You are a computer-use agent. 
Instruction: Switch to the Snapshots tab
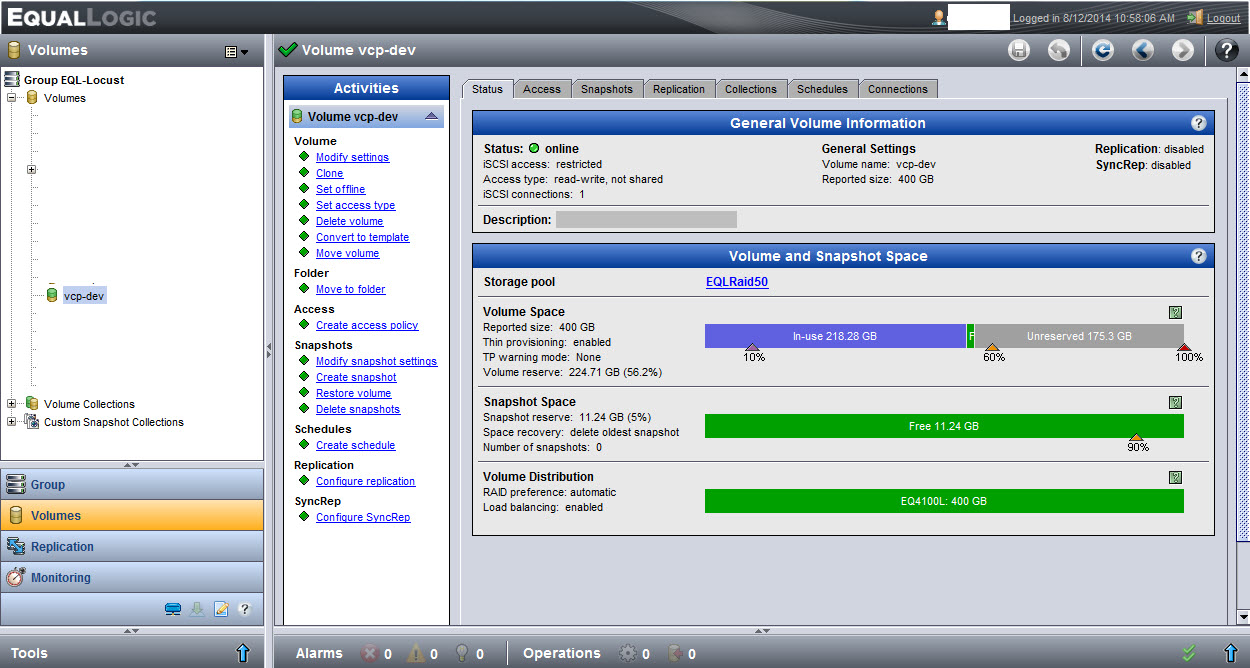(x=607, y=89)
